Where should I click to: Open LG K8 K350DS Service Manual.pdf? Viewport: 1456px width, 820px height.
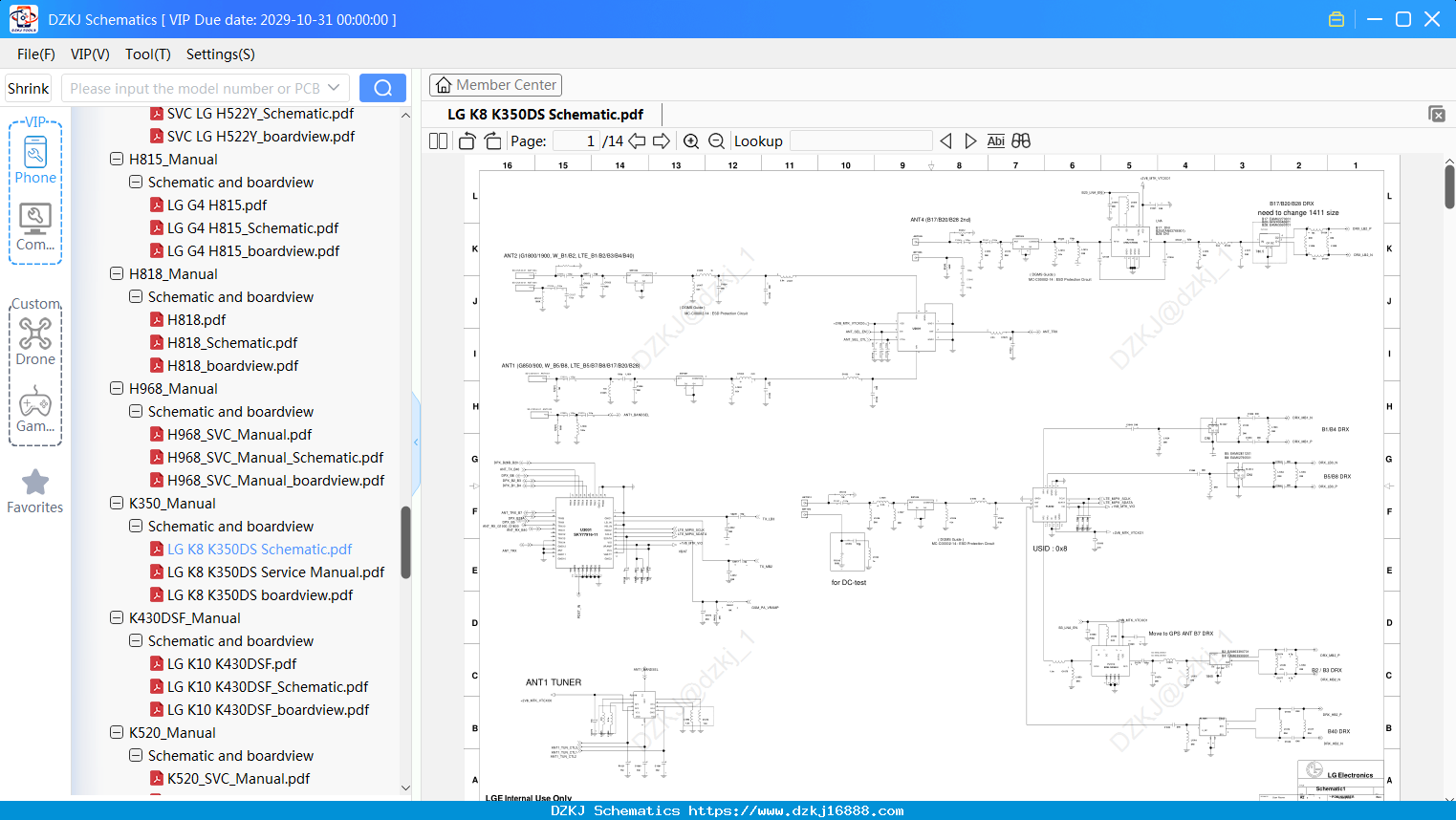click(x=275, y=572)
